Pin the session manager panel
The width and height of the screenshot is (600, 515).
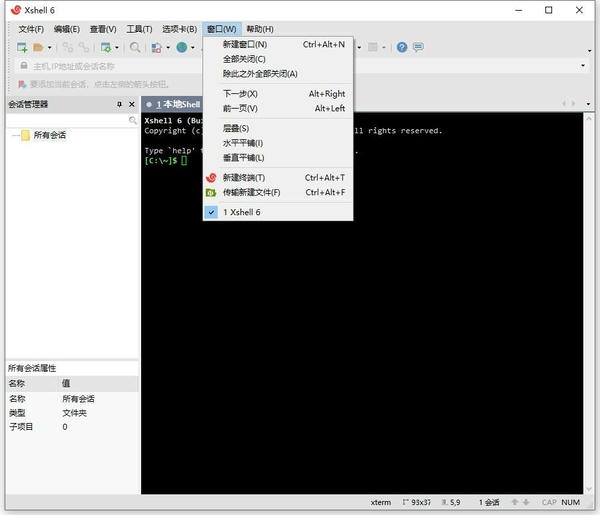(x=119, y=104)
